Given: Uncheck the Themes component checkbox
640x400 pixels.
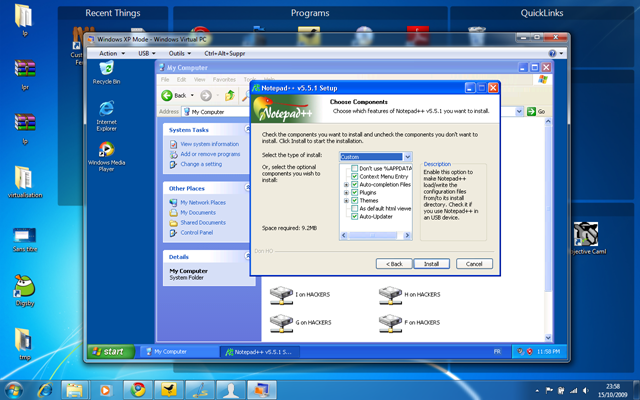Looking at the screenshot, I should coord(355,200).
